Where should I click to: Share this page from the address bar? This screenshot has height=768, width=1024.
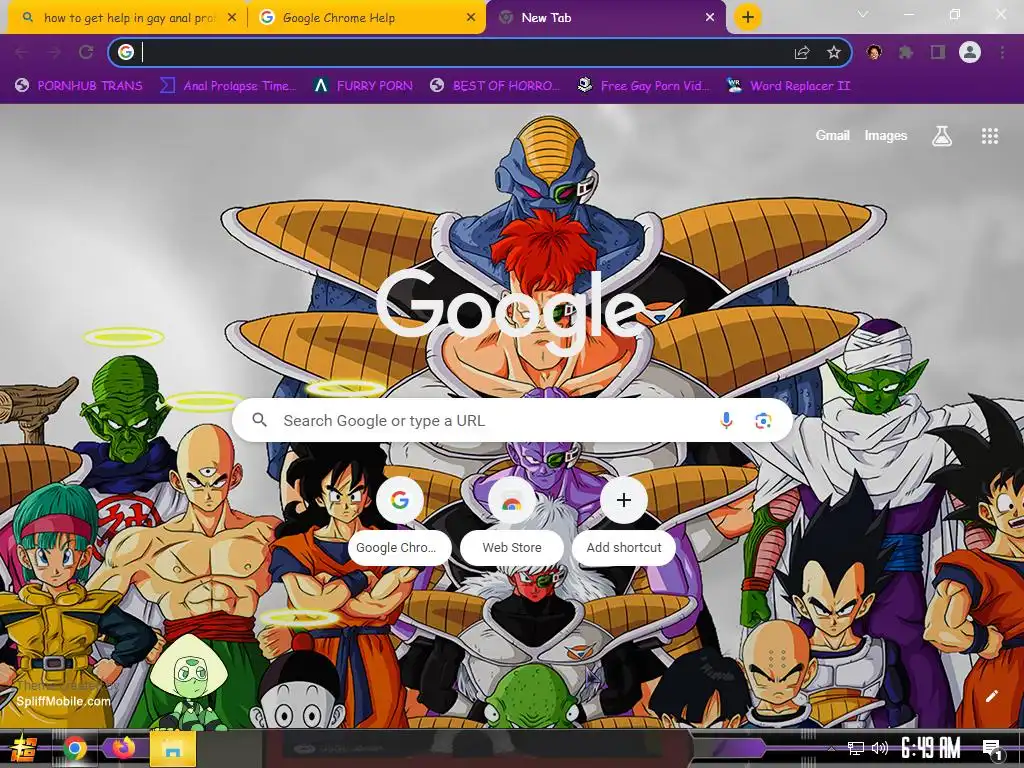(802, 52)
